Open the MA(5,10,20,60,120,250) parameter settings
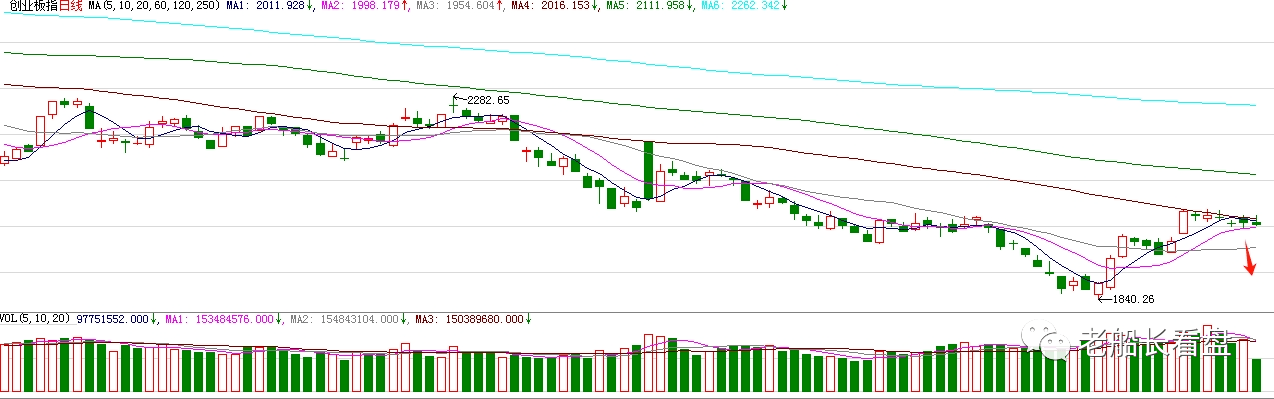The image size is (1274, 399). [x=154, y=6]
